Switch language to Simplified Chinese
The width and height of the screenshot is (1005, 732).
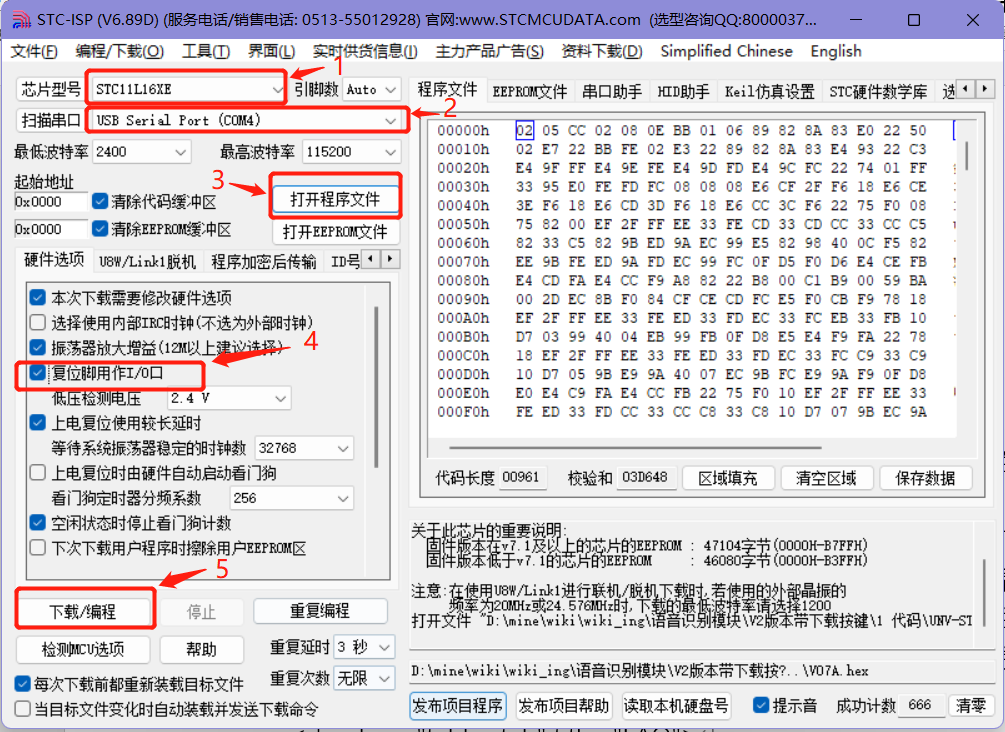click(x=726, y=51)
